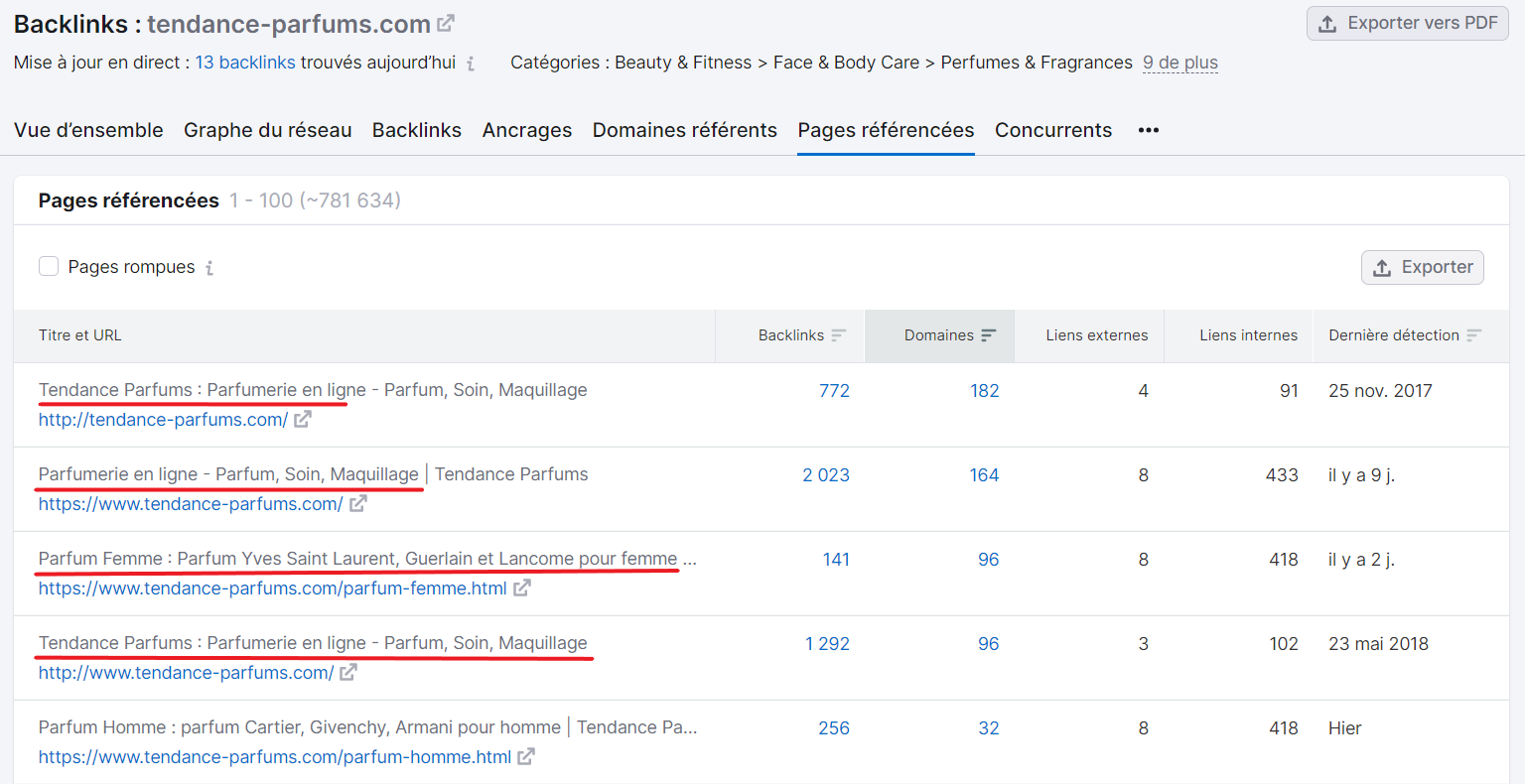Open the https://www.tendance-parfums.com/ URL link
Screen dimensions: 1525x784
coord(191,504)
